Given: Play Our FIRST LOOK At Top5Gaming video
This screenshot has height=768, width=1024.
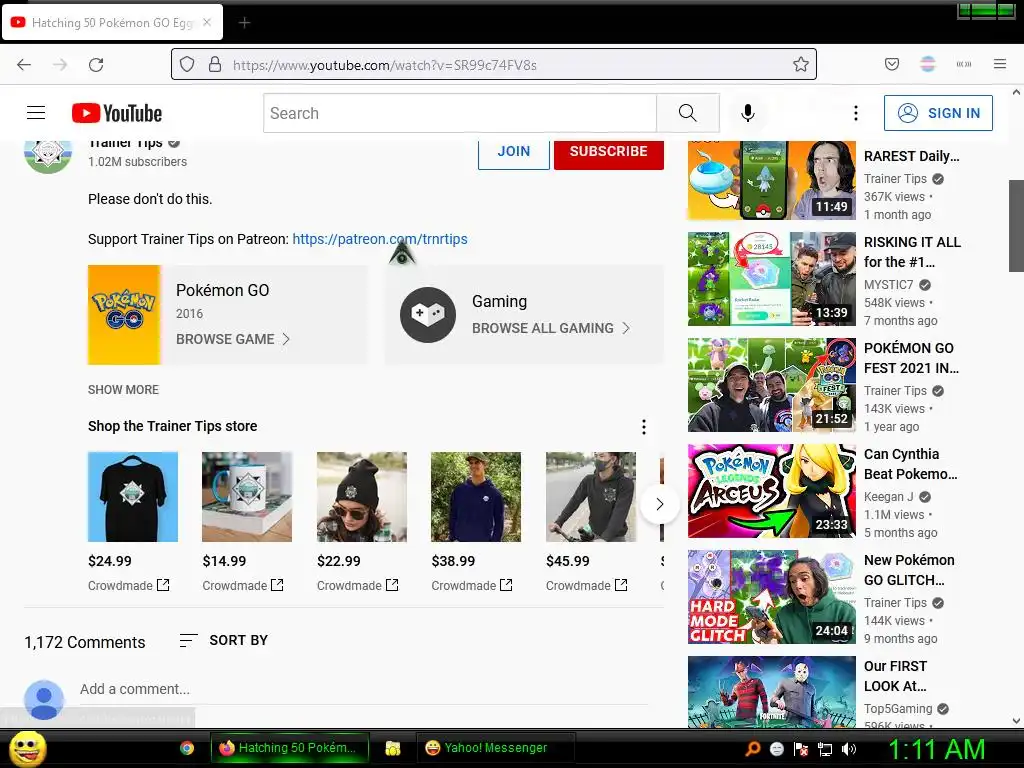Looking at the screenshot, I should (x=771, y=692).
